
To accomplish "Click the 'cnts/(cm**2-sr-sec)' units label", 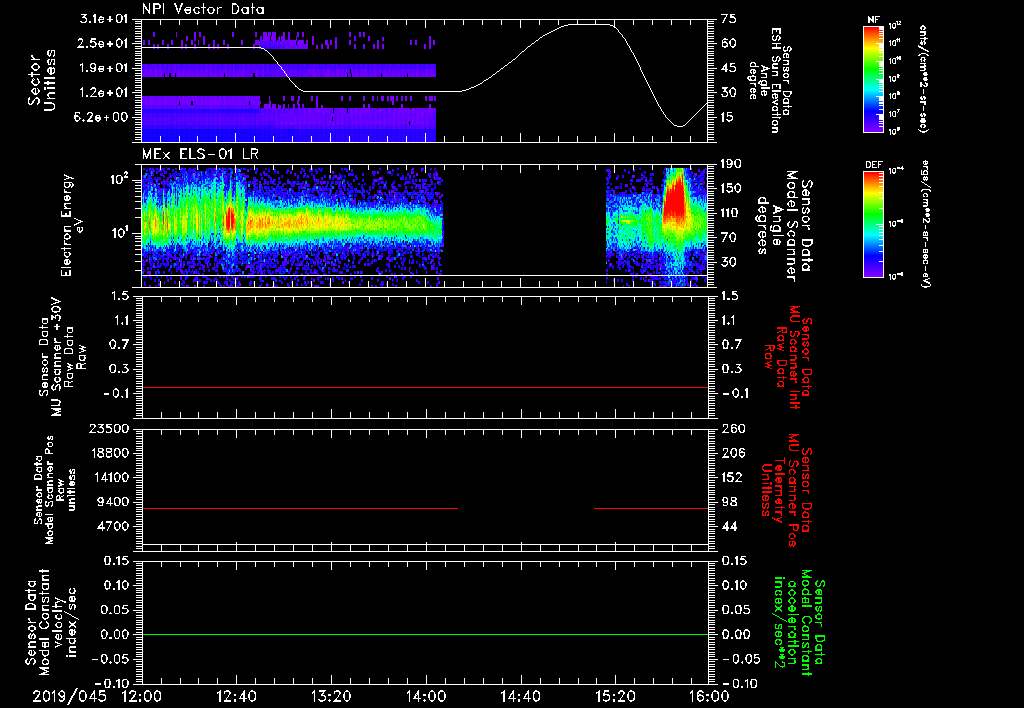I will 923,79.
